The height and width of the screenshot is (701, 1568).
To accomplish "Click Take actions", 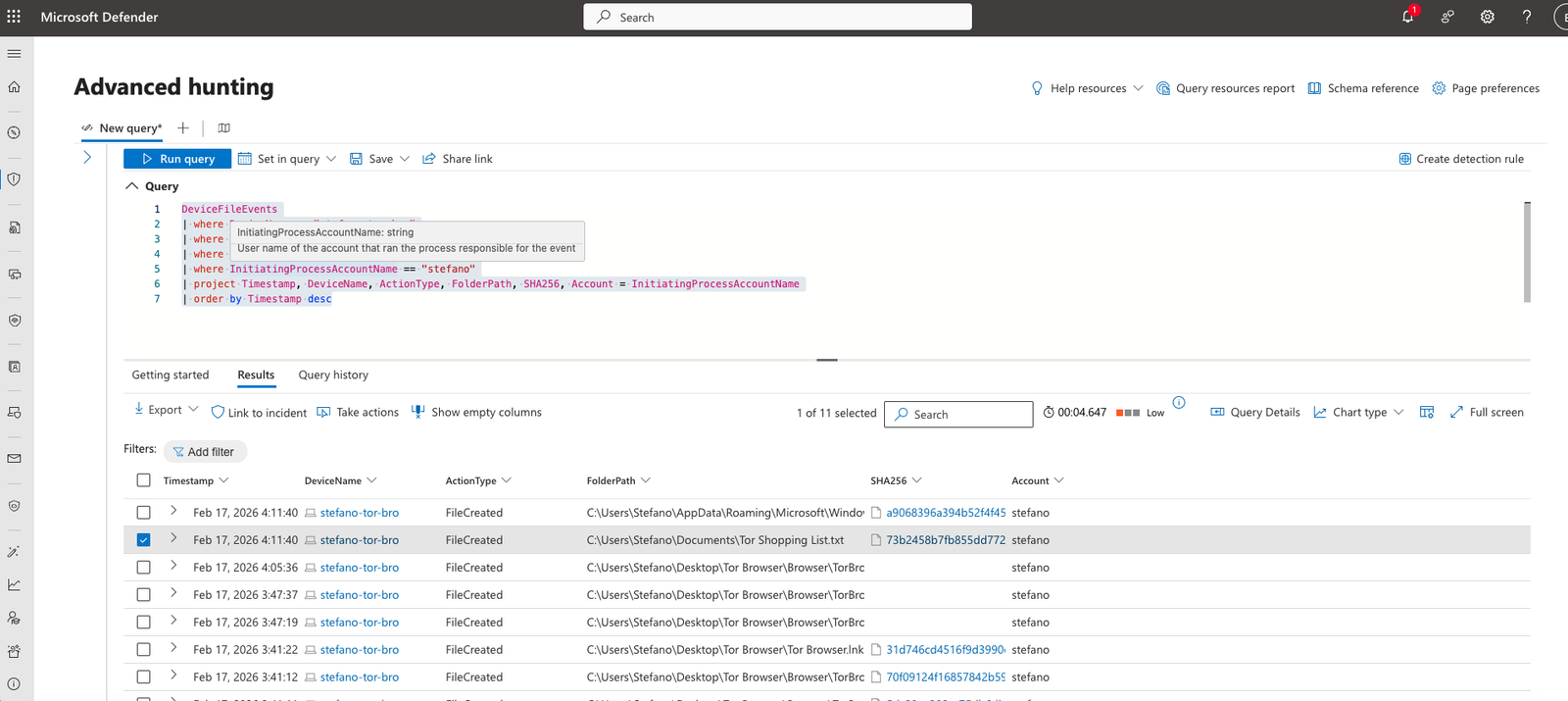I will [358, 412].
